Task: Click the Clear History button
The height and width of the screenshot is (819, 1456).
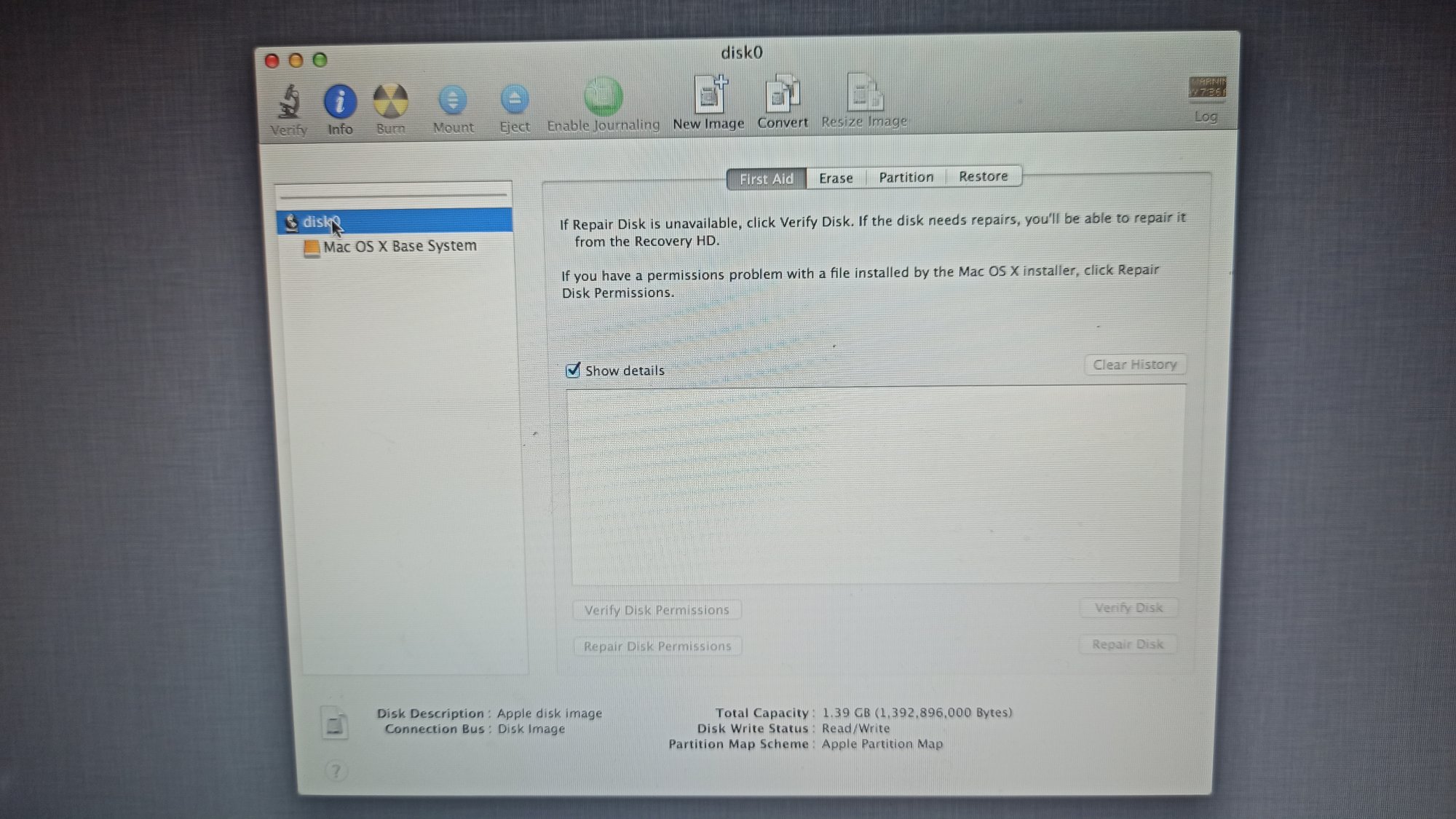Action: point(1134,365)
